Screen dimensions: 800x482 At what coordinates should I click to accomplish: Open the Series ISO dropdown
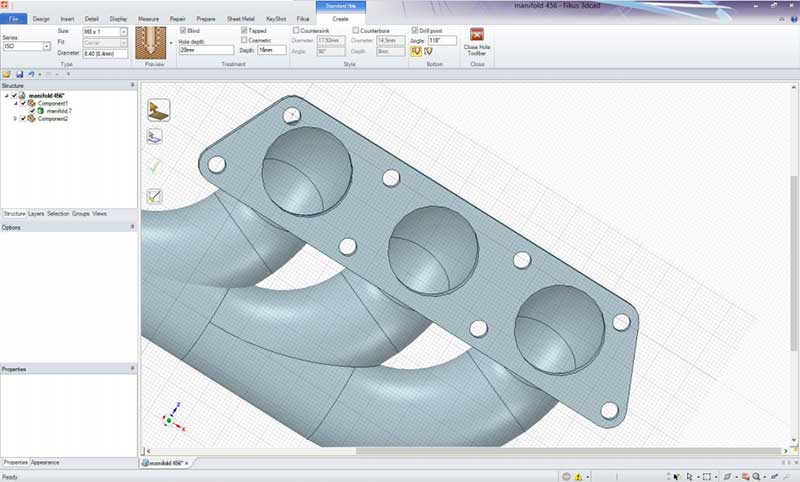46,46
